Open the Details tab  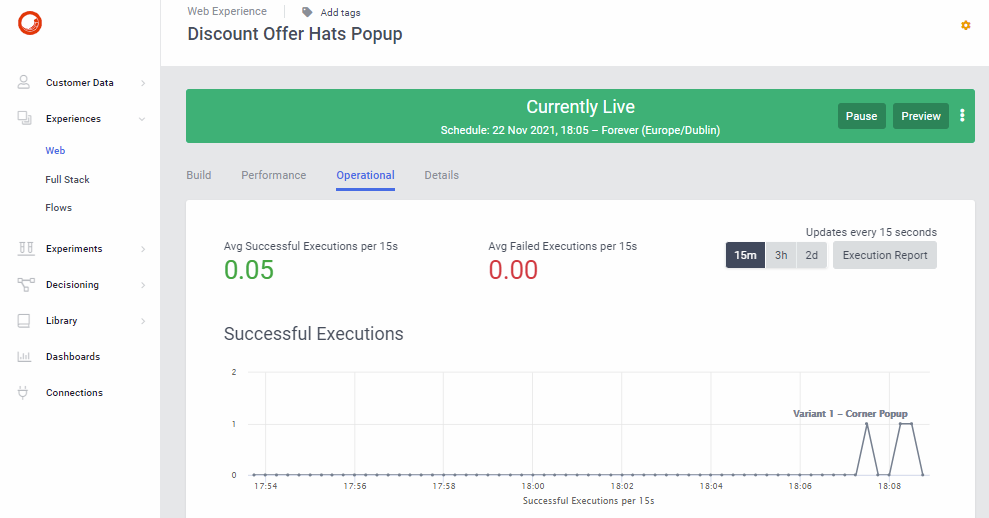coord(441,175)
